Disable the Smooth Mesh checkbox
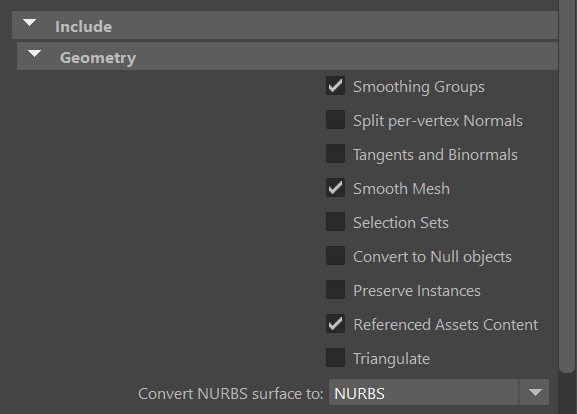This screenshot has height=414, width=577. click(x=335, y=188)
